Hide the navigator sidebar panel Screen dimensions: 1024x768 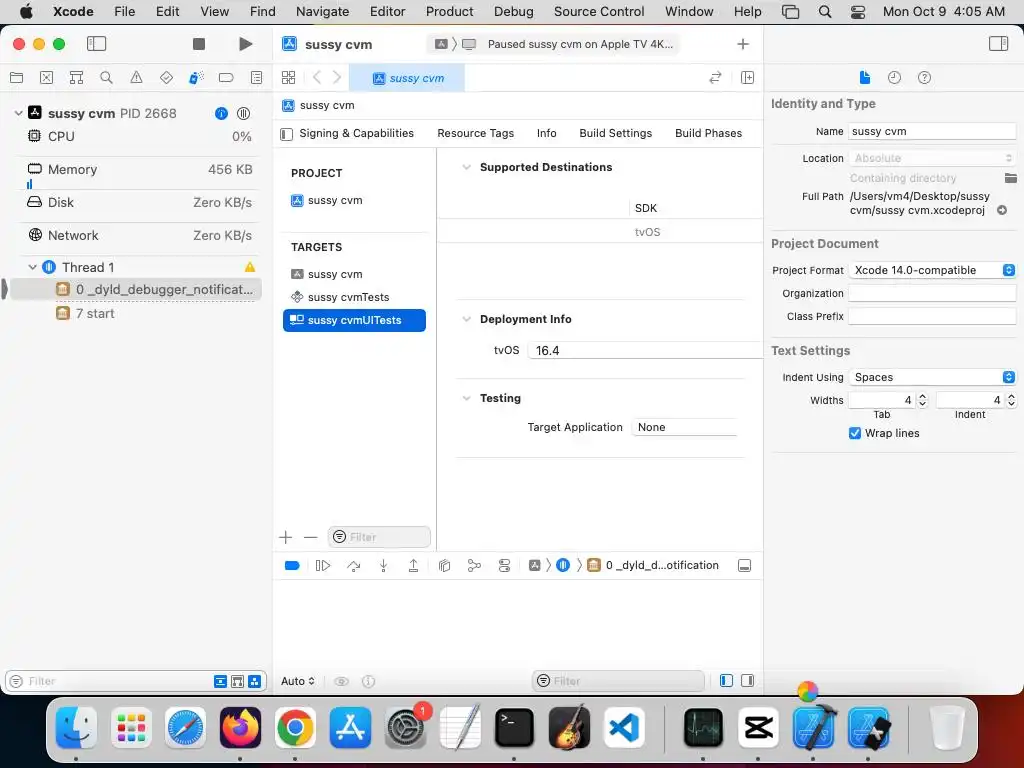97,44
